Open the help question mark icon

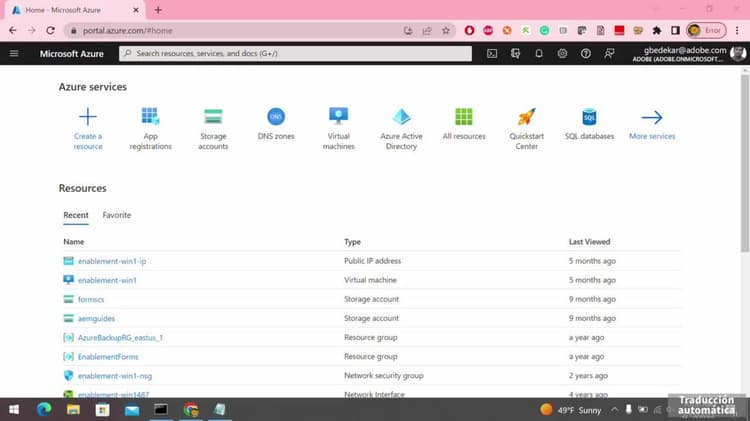click(585, 54)
